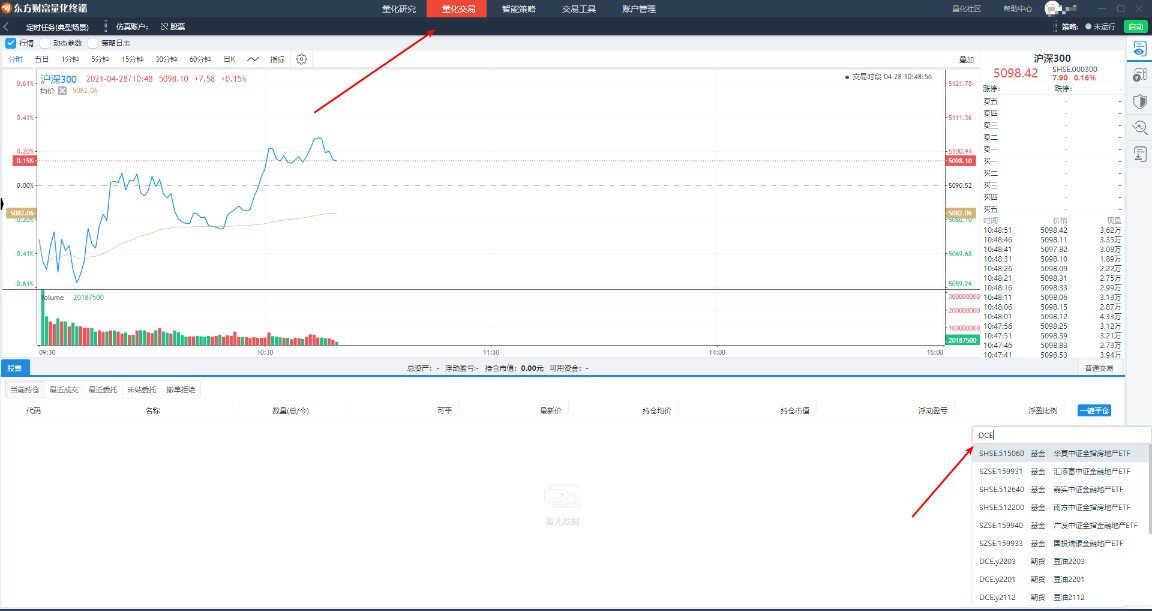Click the 未运行 strategy status indicator
This screenshot has height=611, width=1152.
[1100, 26]
